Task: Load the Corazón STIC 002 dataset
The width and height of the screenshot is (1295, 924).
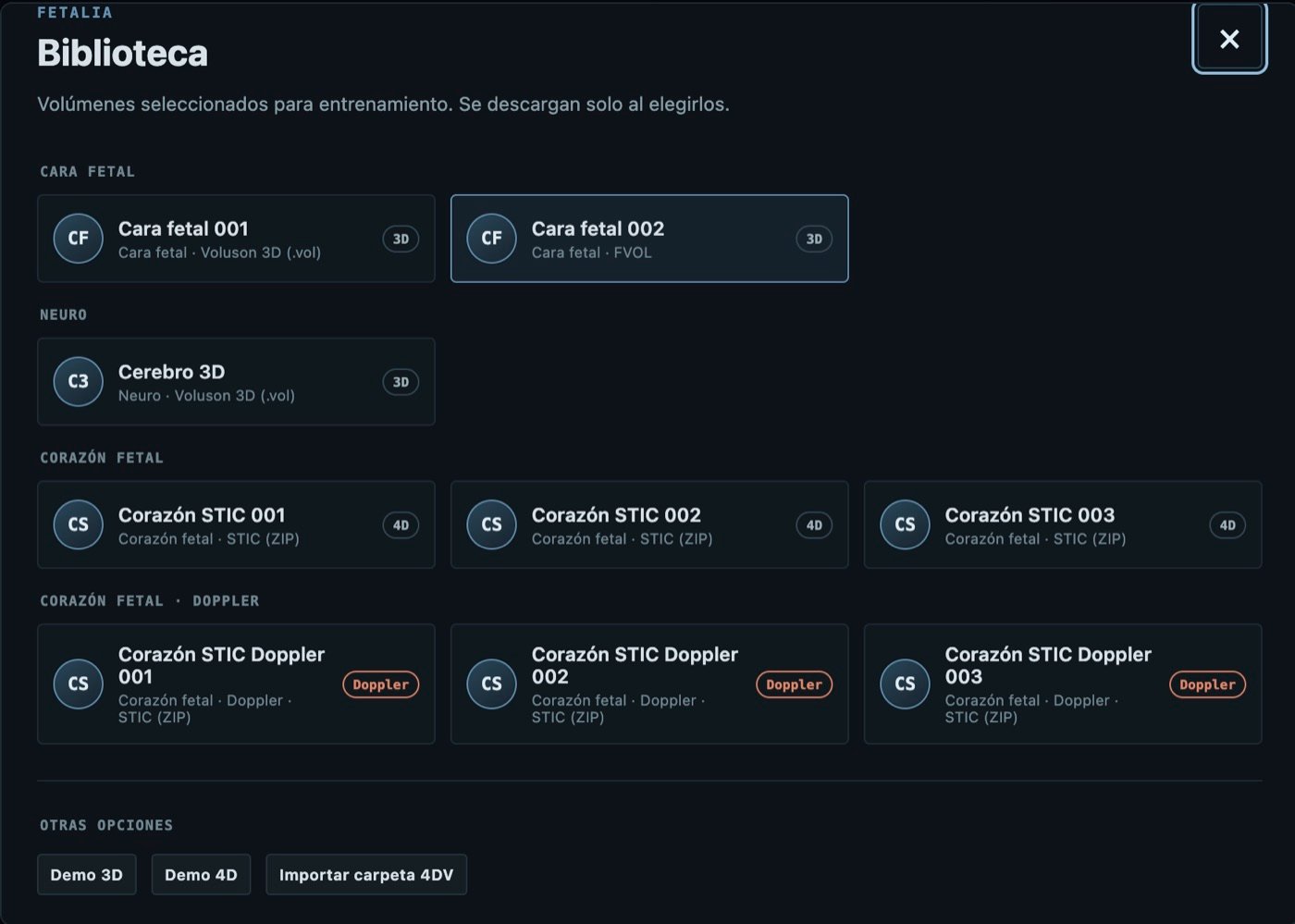Action: click(649, 524)
